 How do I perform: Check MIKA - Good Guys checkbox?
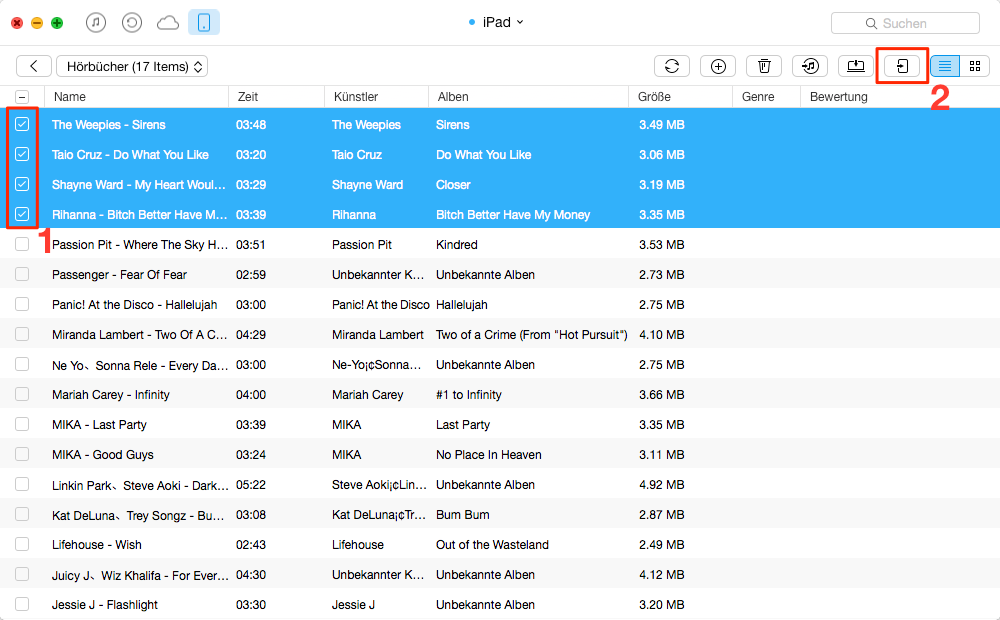(x=22, y=454)
